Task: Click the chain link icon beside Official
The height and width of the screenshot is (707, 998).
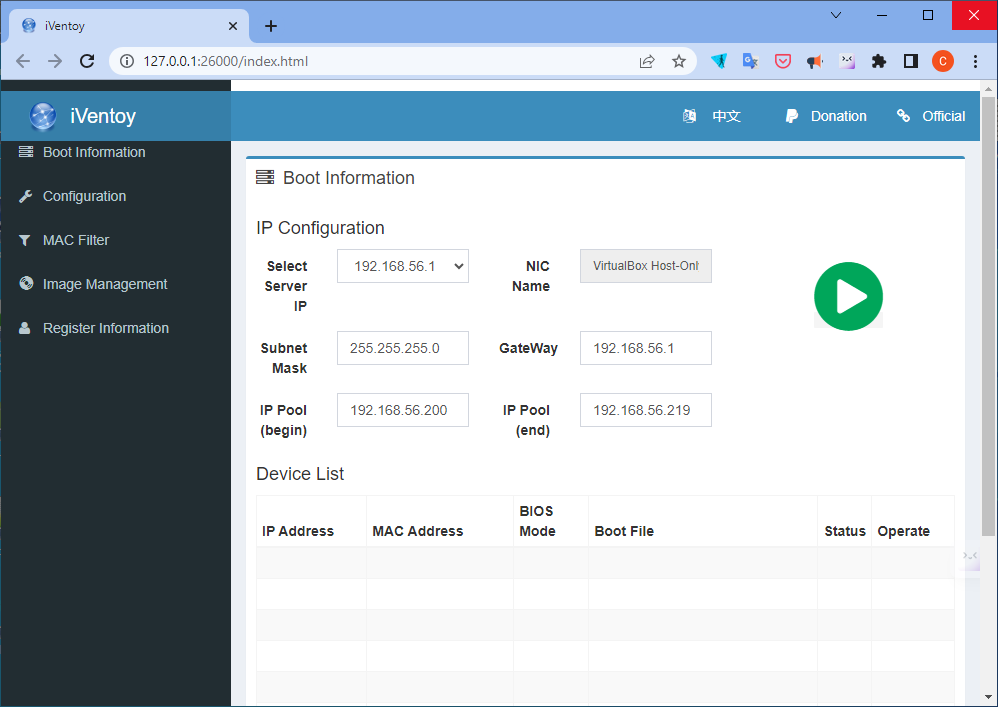Action: pyautogui.click(x=903, y=115)
